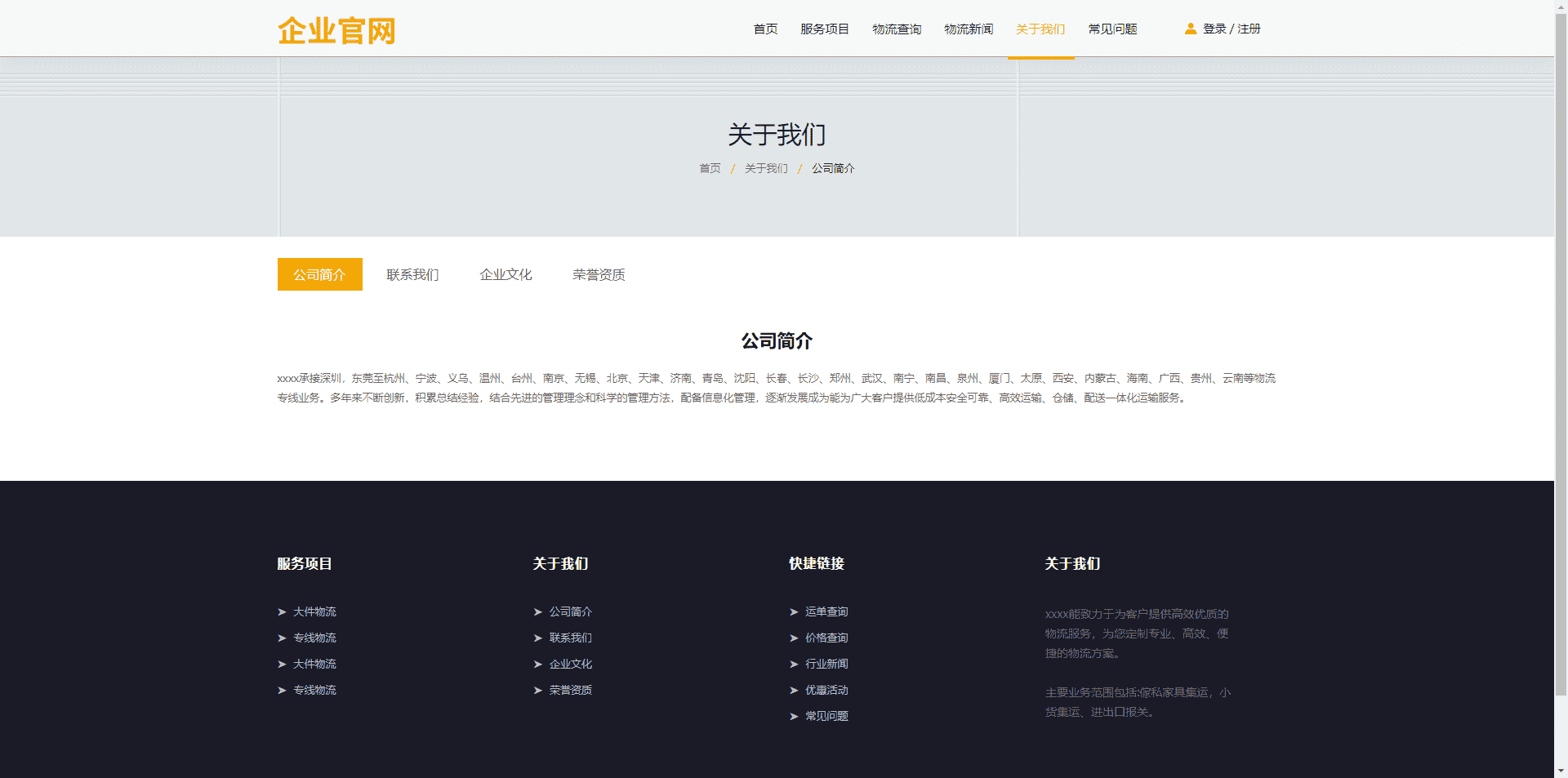
Task: Click the 台州 link in the company intro
Action: pyautogui.click(x=522, y=378)
